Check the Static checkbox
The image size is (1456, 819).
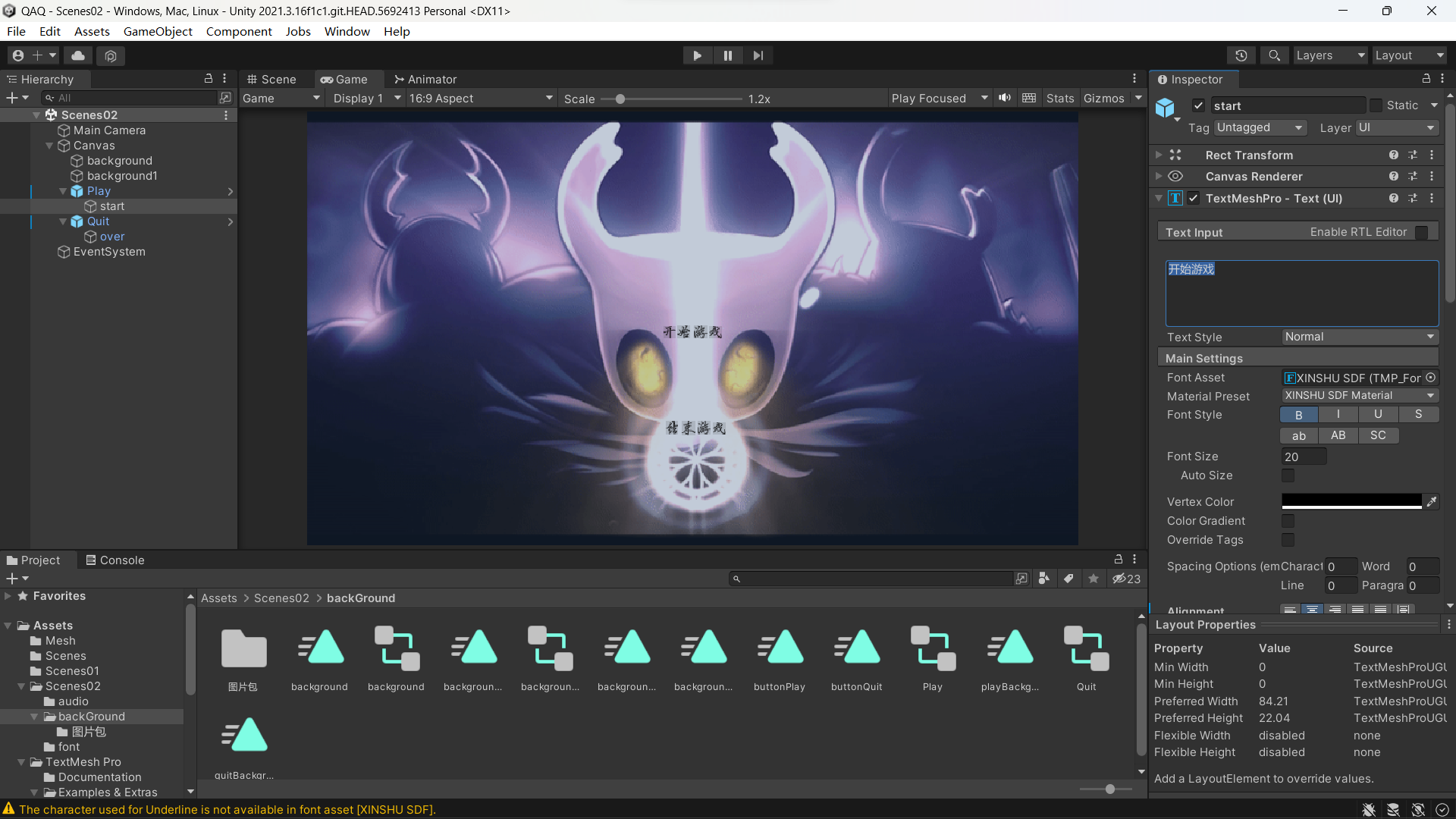click(x=1376, y=105)
